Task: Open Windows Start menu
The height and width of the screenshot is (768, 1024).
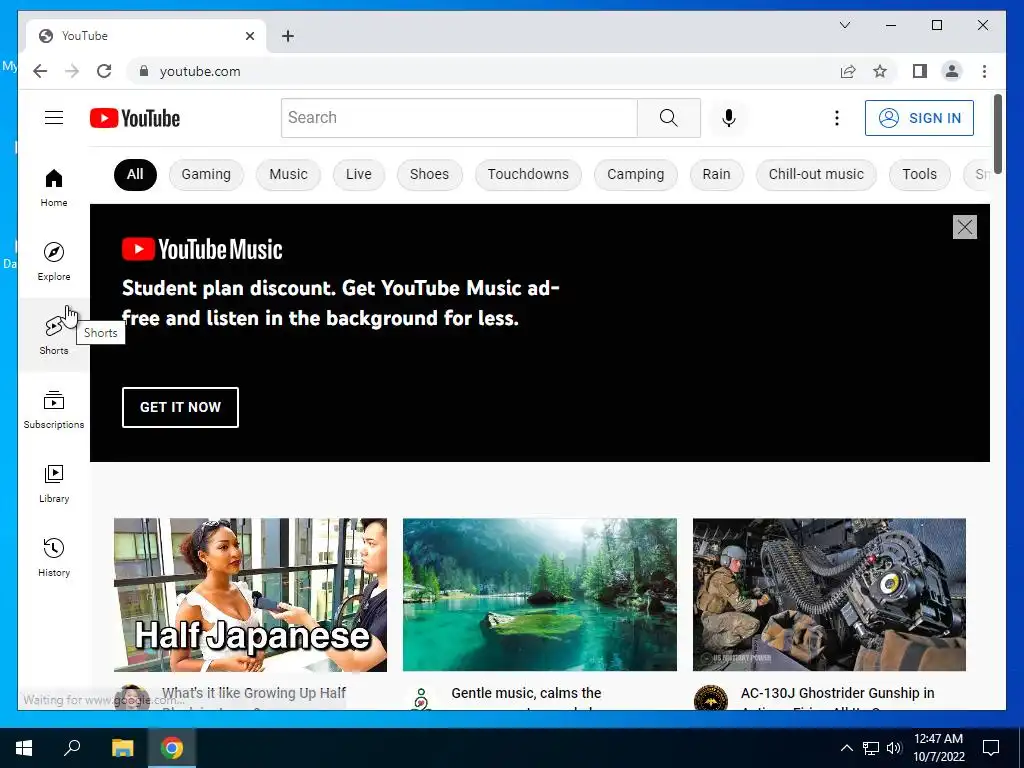Action: click(24, 748)
